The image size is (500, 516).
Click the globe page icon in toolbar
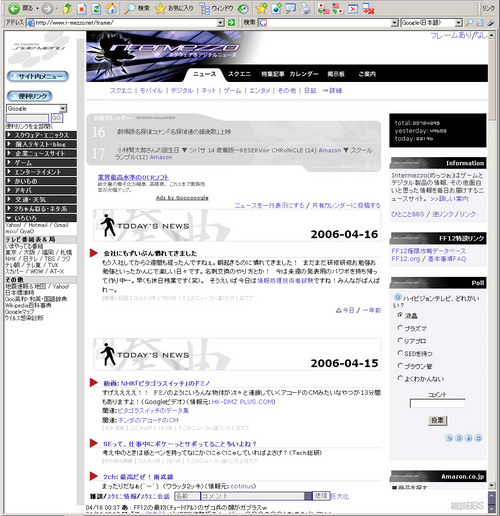276,8
